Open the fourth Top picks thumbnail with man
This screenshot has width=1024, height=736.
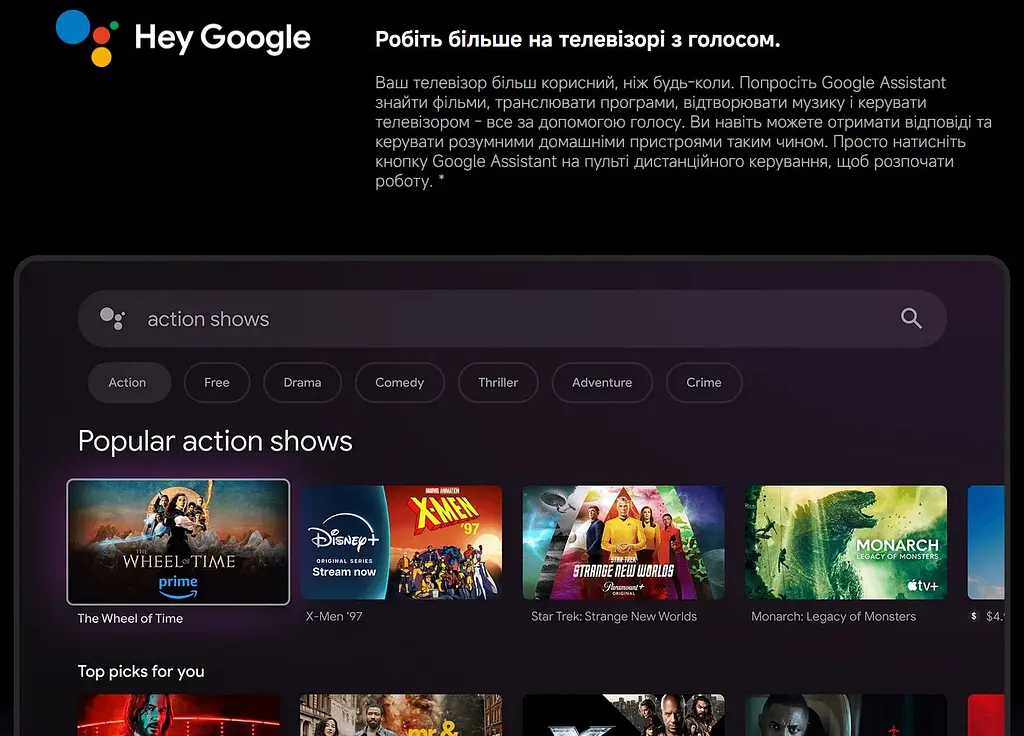pos(846,715)
